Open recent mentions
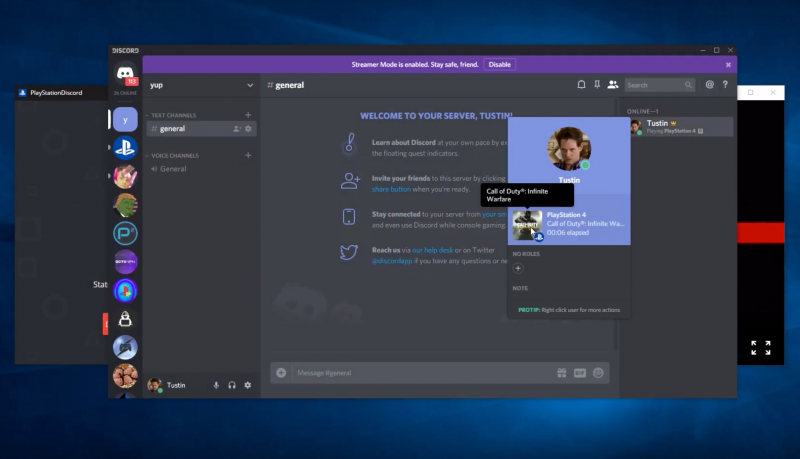 (x=710, y=85)
